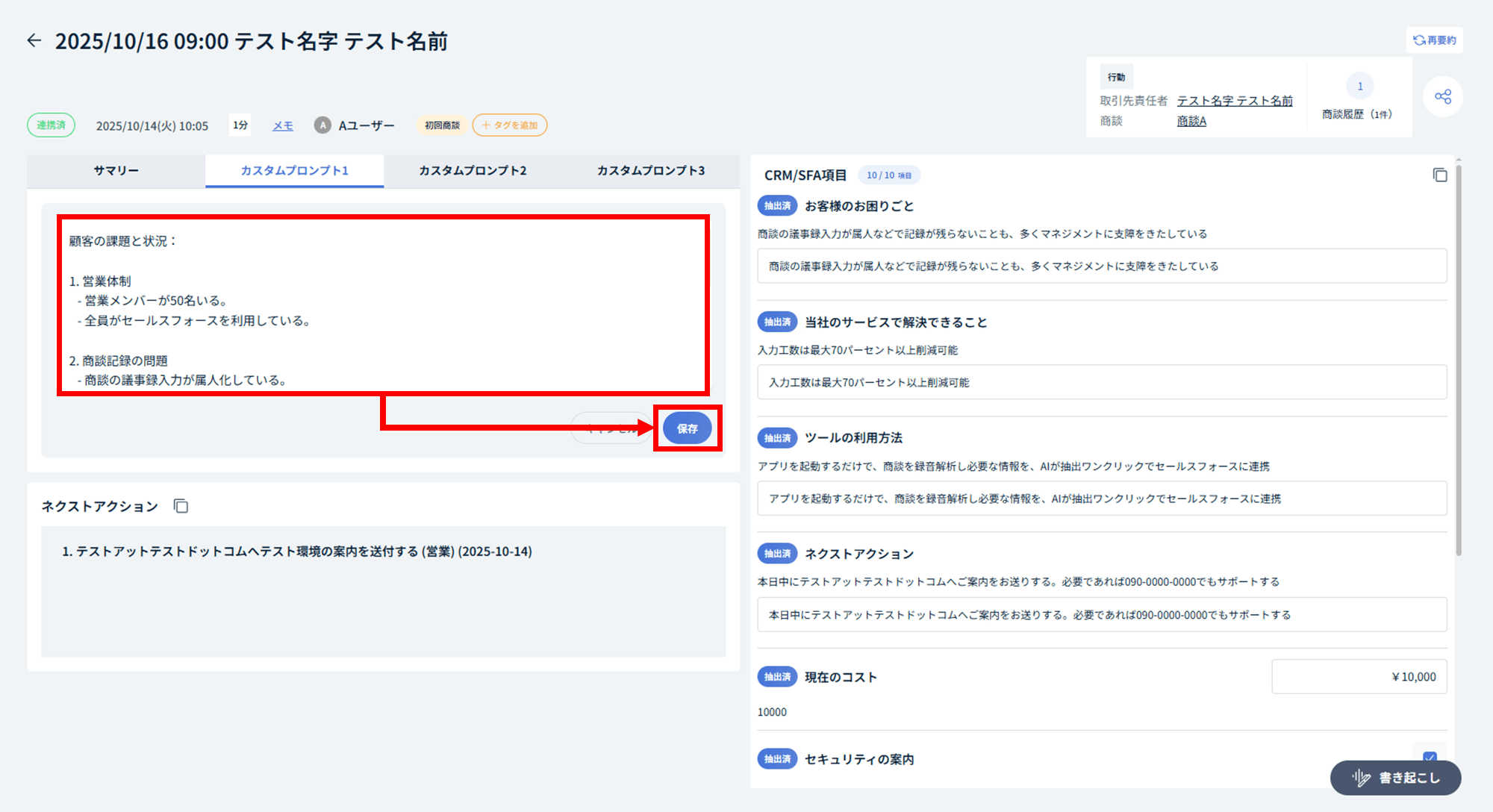The width and height of the screenshot is (1493, 812).
Task: Click the back arrow icon
Action: (x=34, y=40)
